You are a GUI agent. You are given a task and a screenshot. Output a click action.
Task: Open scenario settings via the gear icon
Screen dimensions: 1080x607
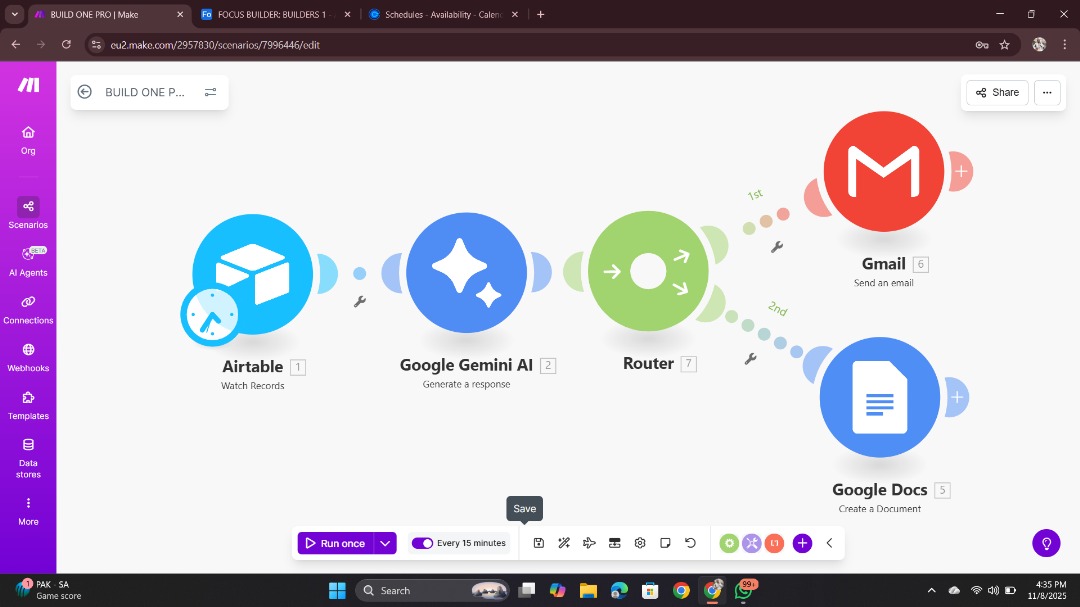click(640, 542)
